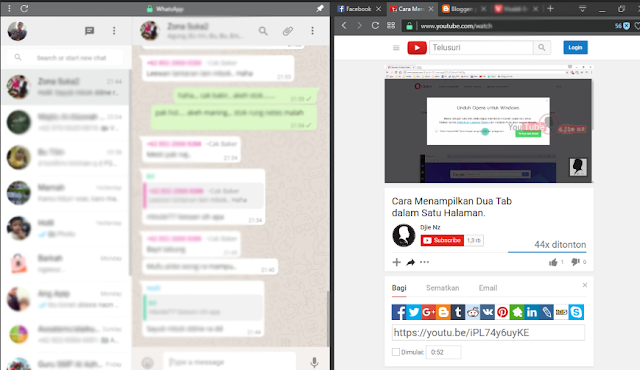Screen dimensions: 640x370
Task: Click the YouTube search magnifier button
Action: coord(542,48)
